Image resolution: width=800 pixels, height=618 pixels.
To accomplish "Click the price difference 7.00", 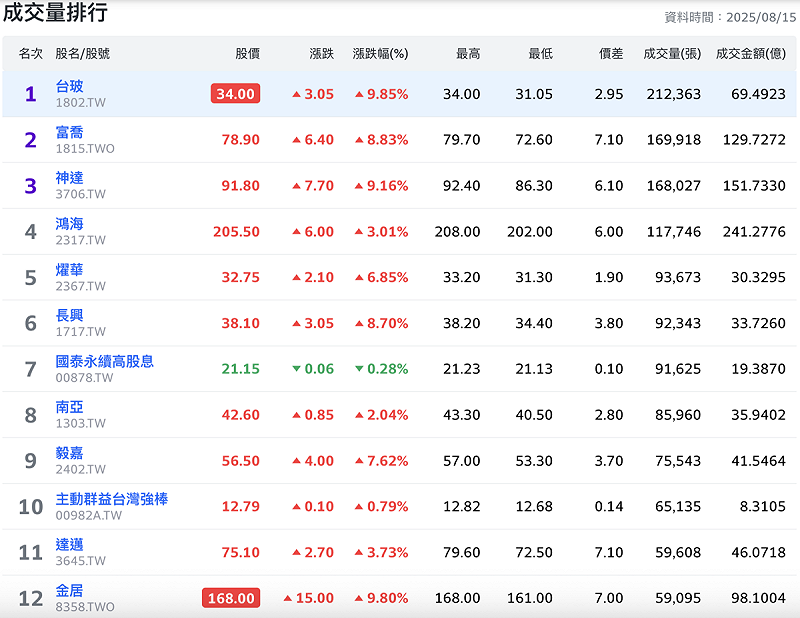I will tap(609, 598).
